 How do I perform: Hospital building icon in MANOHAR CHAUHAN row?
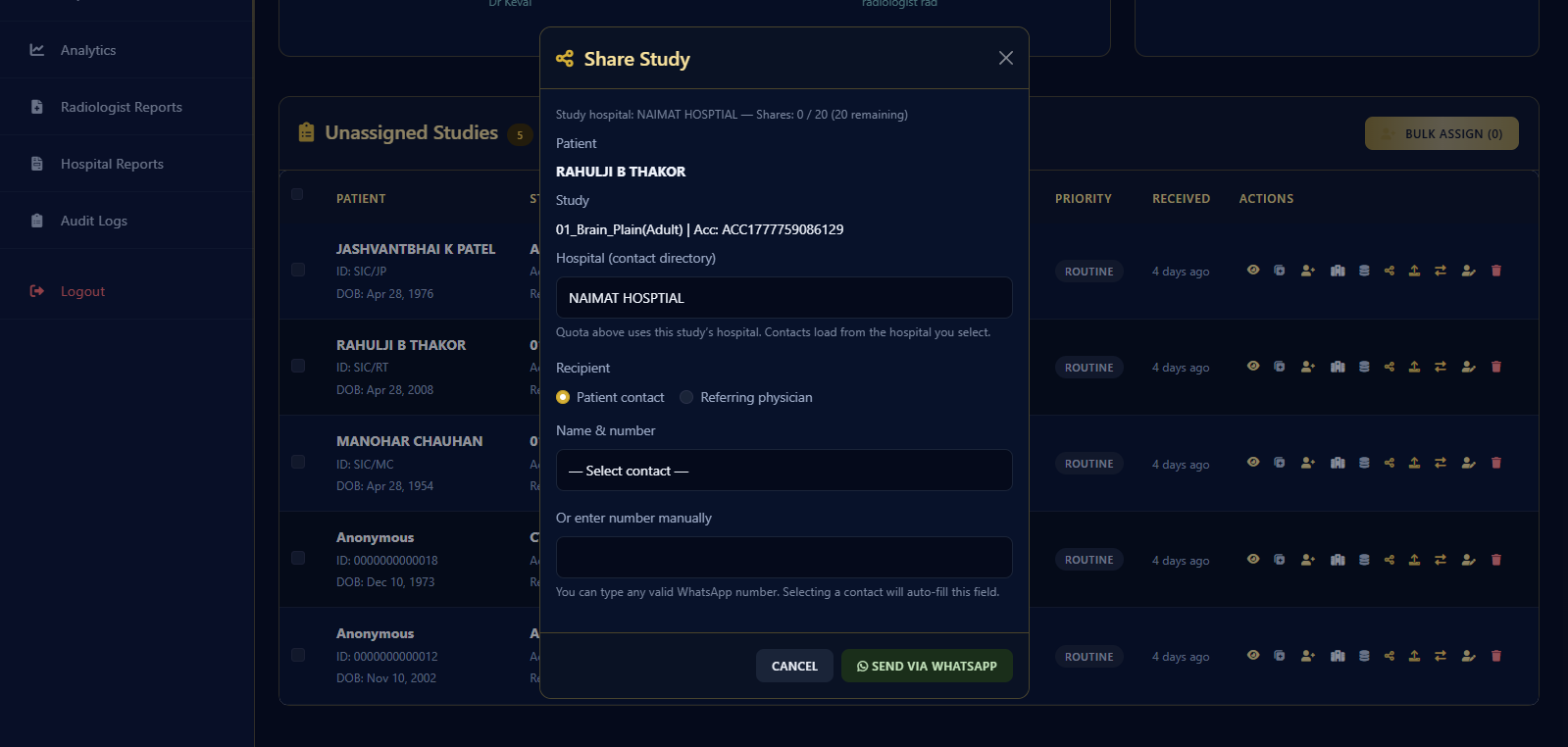(1338, 463)
